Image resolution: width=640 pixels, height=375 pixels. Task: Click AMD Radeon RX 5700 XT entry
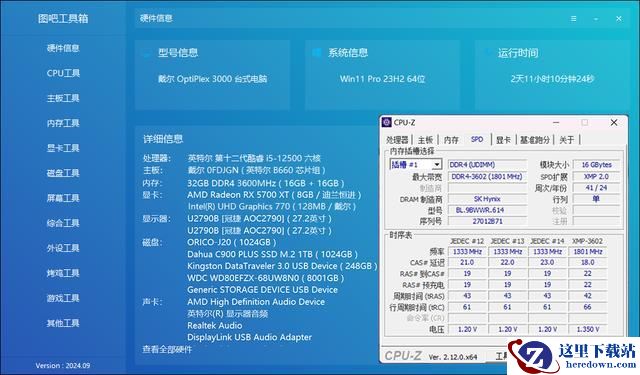(274, 195)
